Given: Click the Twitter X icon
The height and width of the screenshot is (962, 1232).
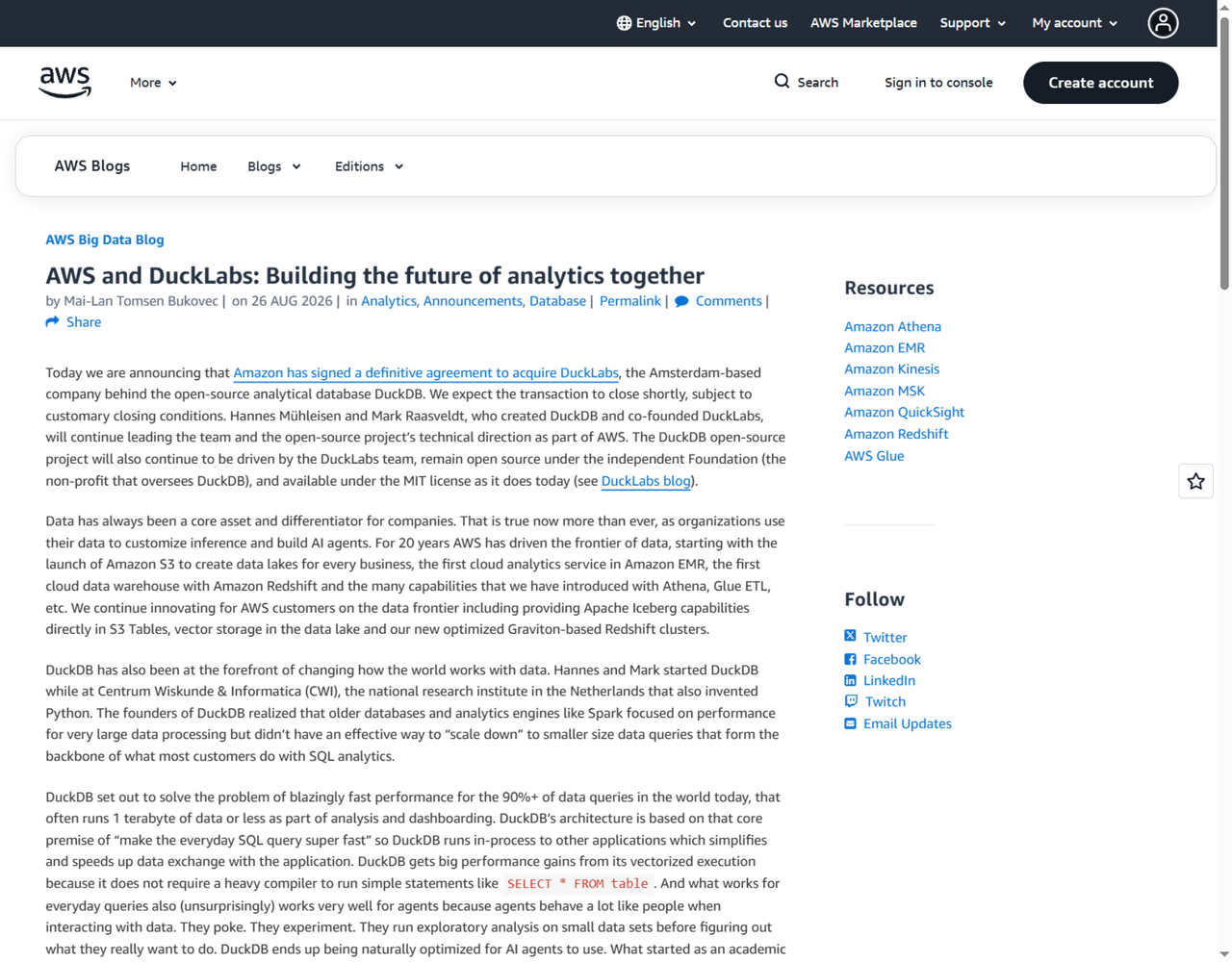Looking at the screenshot, I should [850, 636].
